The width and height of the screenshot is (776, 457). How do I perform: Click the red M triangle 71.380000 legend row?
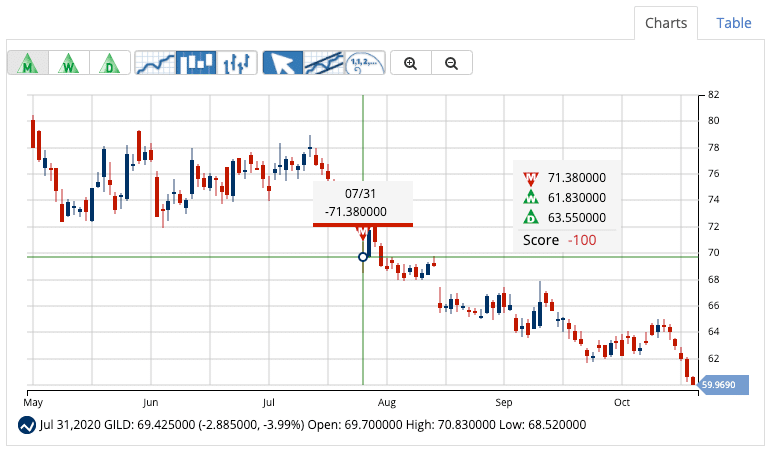(565, 178)
